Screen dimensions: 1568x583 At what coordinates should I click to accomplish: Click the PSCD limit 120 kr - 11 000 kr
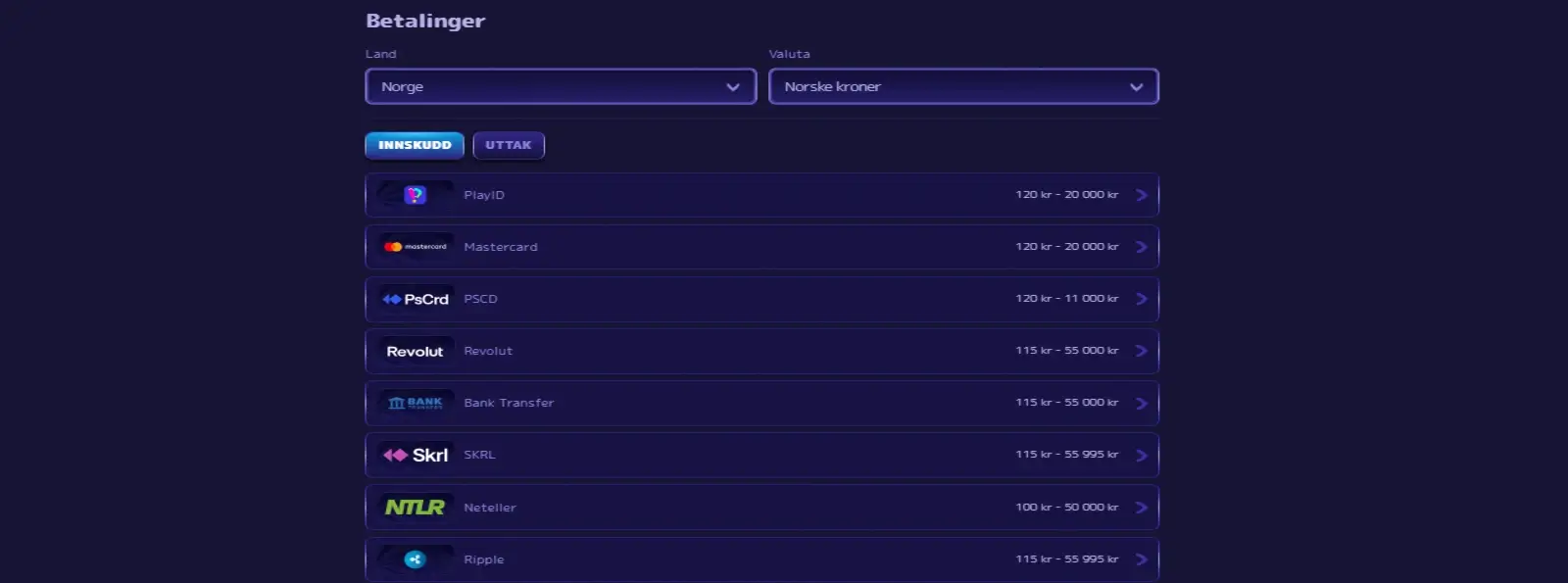click(x=1066, y=299)
